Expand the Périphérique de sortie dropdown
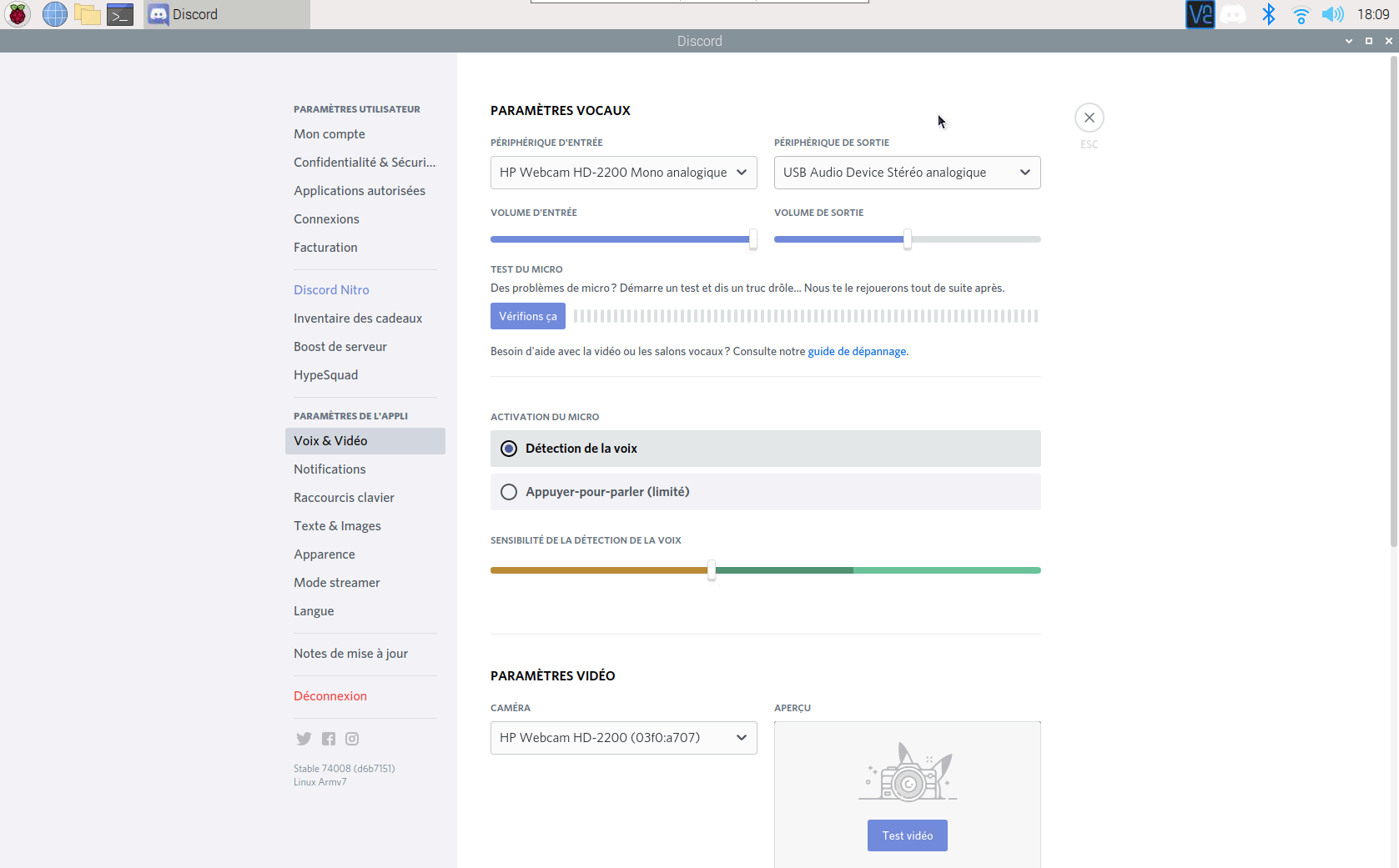Viewport: 1399px width, 868px height. [x=908, y=173]
